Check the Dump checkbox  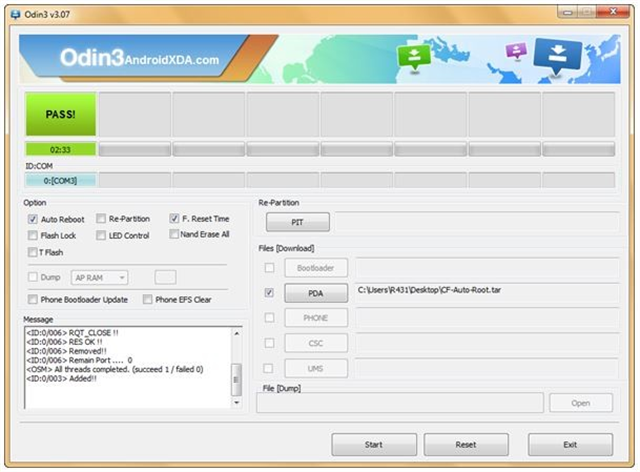(33, 277)
